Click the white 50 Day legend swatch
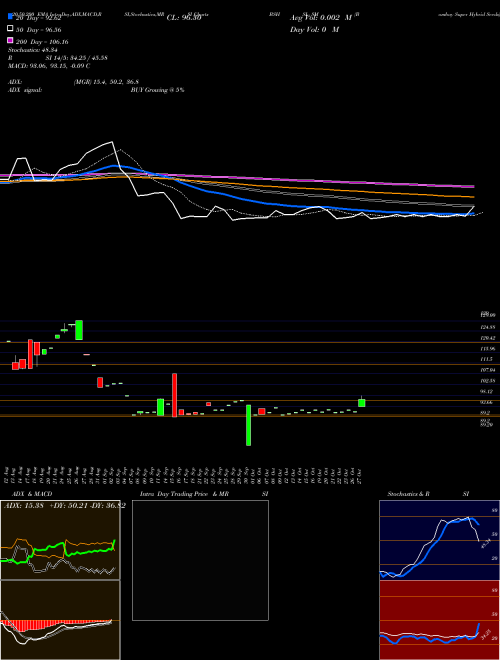Screen dimensions: 500x660 (11, 28)
